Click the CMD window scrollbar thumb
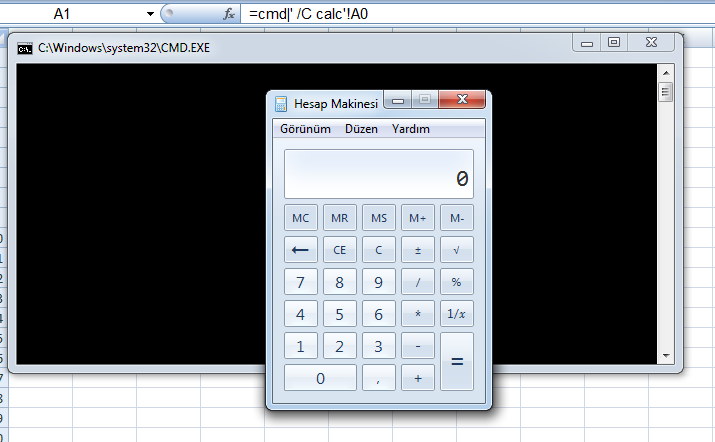The width and height of the screenshot is (715, 442). 666,92
